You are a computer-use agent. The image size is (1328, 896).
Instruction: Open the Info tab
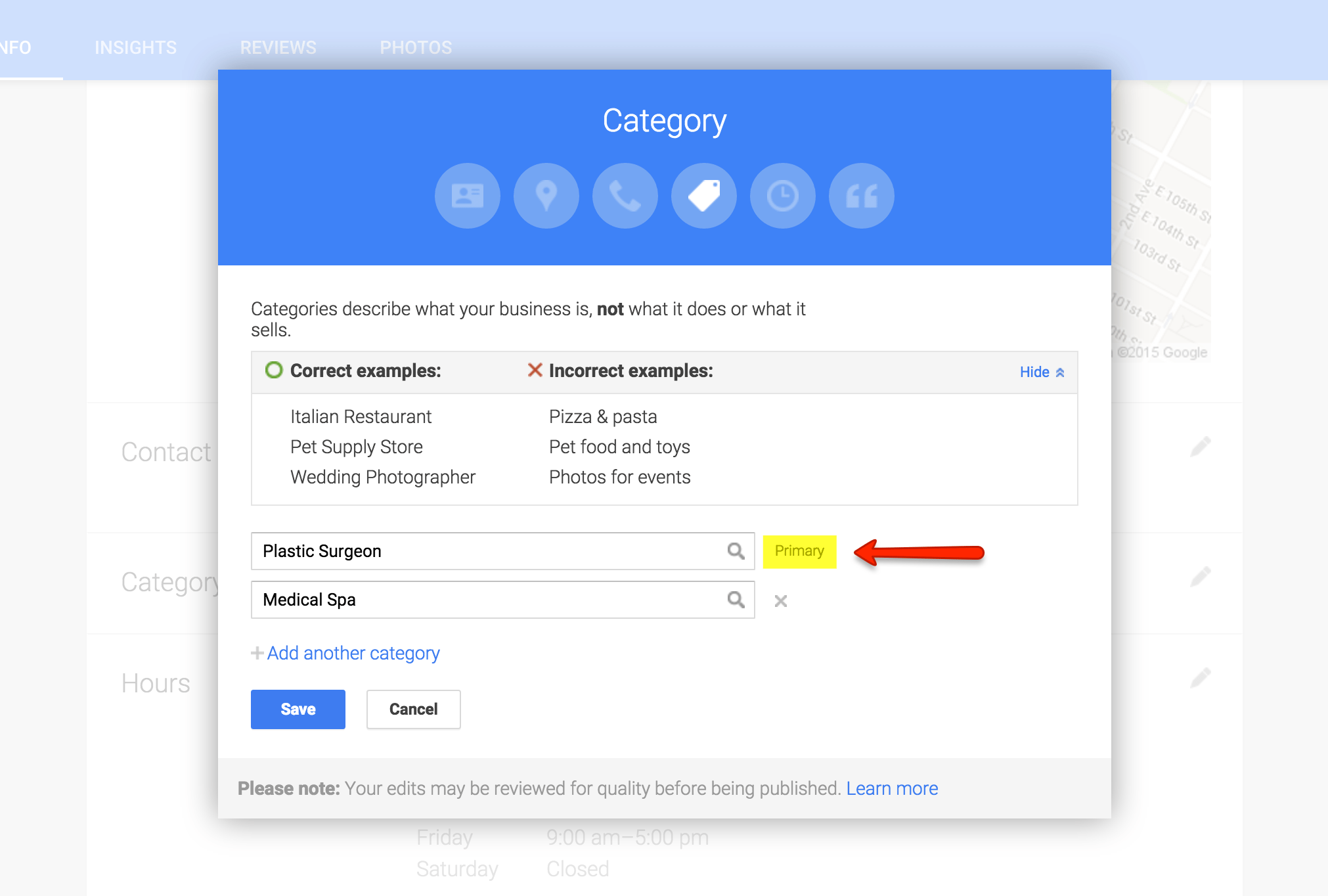click(x=16, y=47)
